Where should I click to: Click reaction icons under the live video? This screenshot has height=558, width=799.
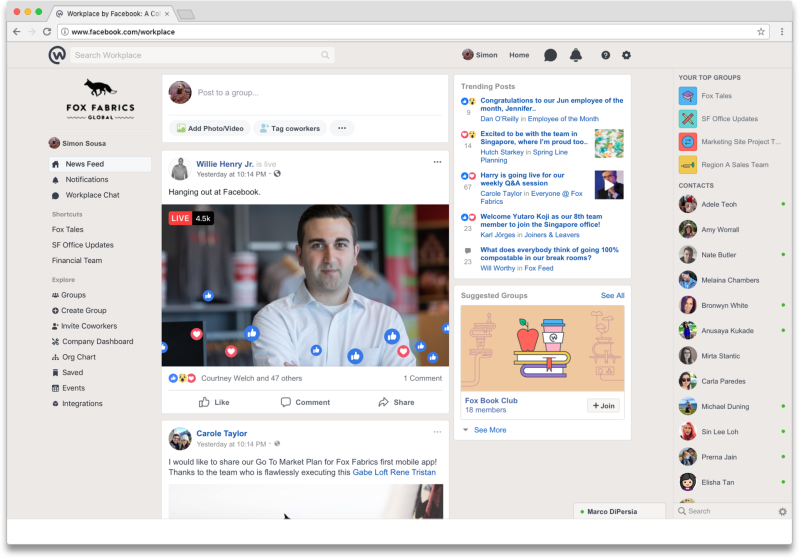pyautogui.click(x=182, y=378)
